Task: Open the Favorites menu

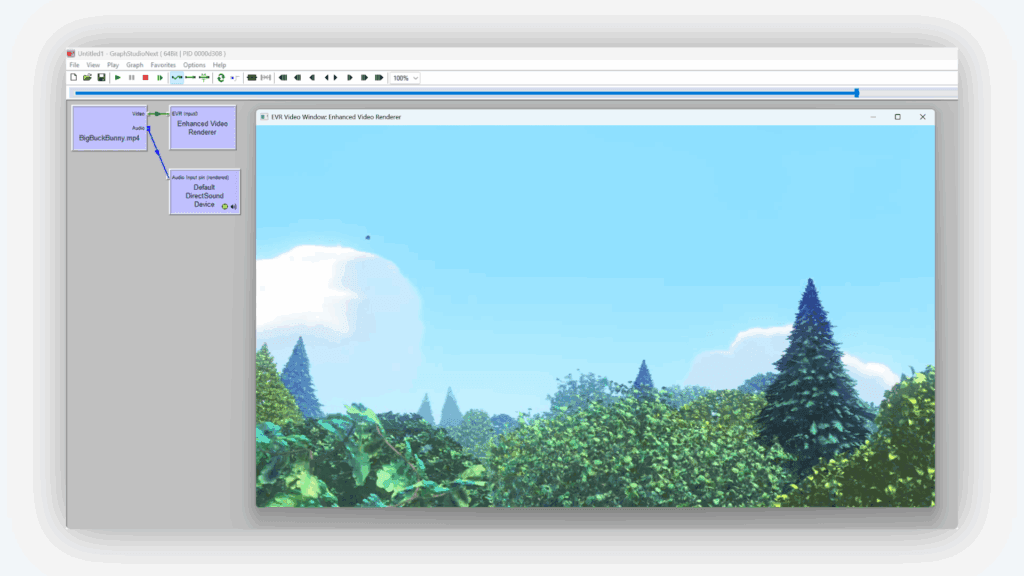Action: [164, 64]
